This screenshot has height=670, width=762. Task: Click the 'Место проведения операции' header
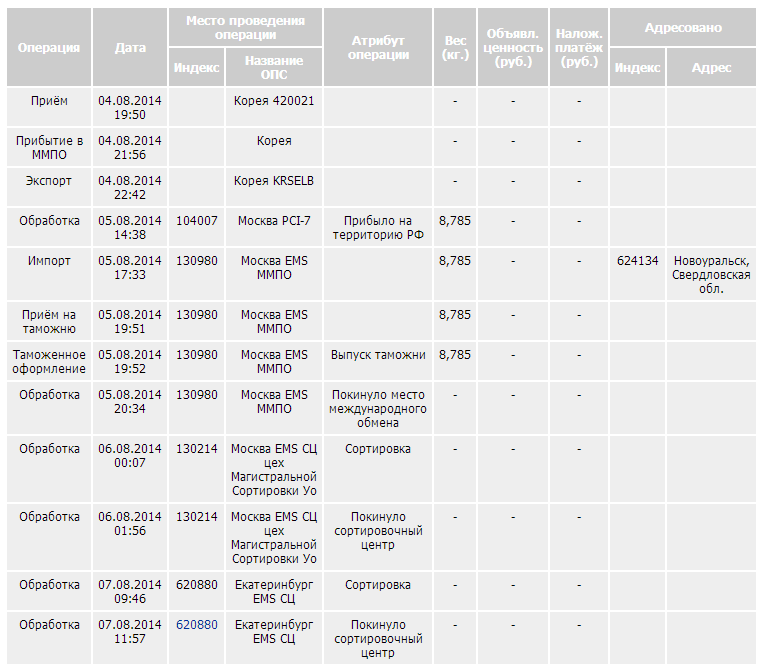coord(245,27)
